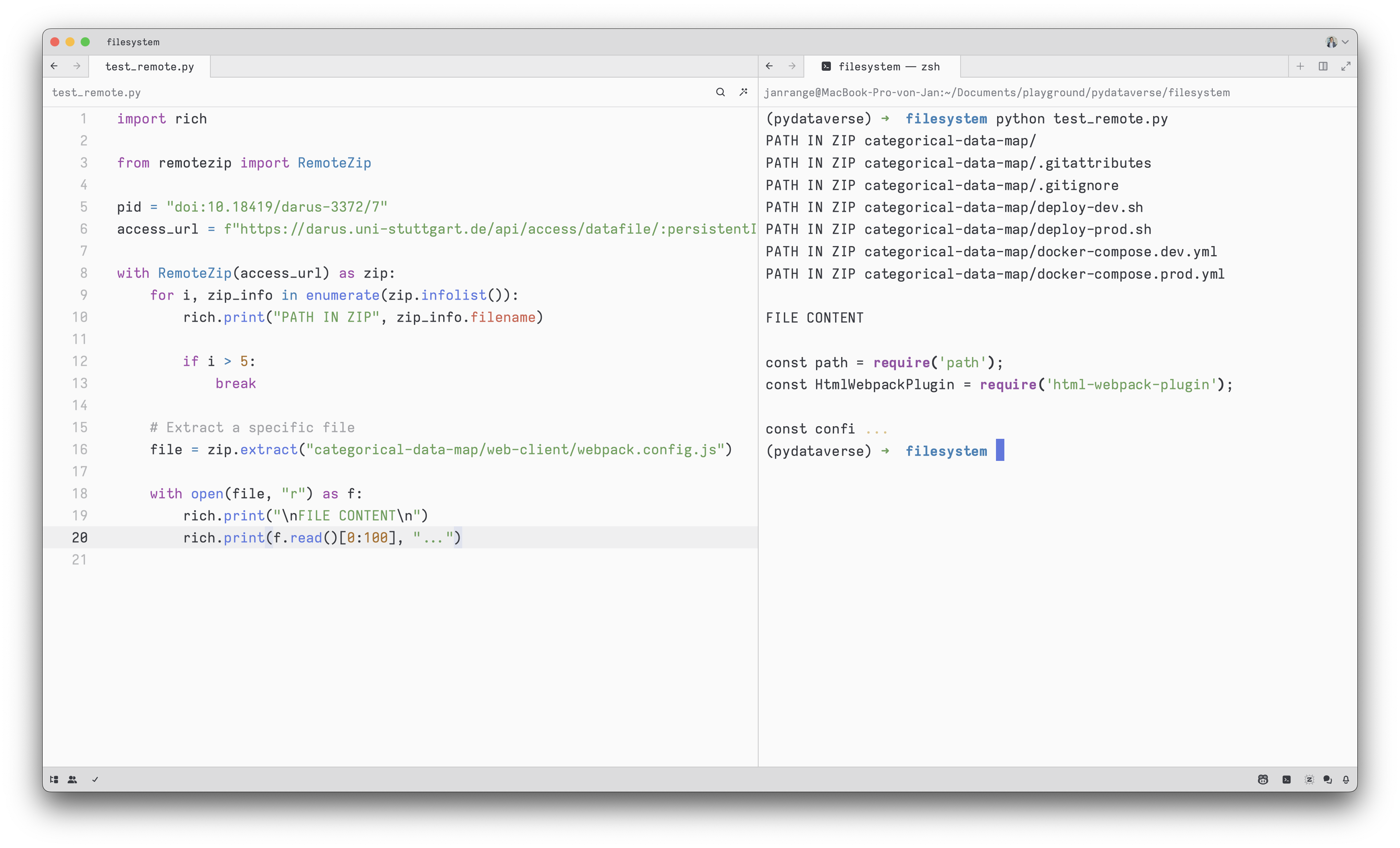1400x848 pixels.
Task: Click the new terminal plus button
Action: coord(1300,67)
